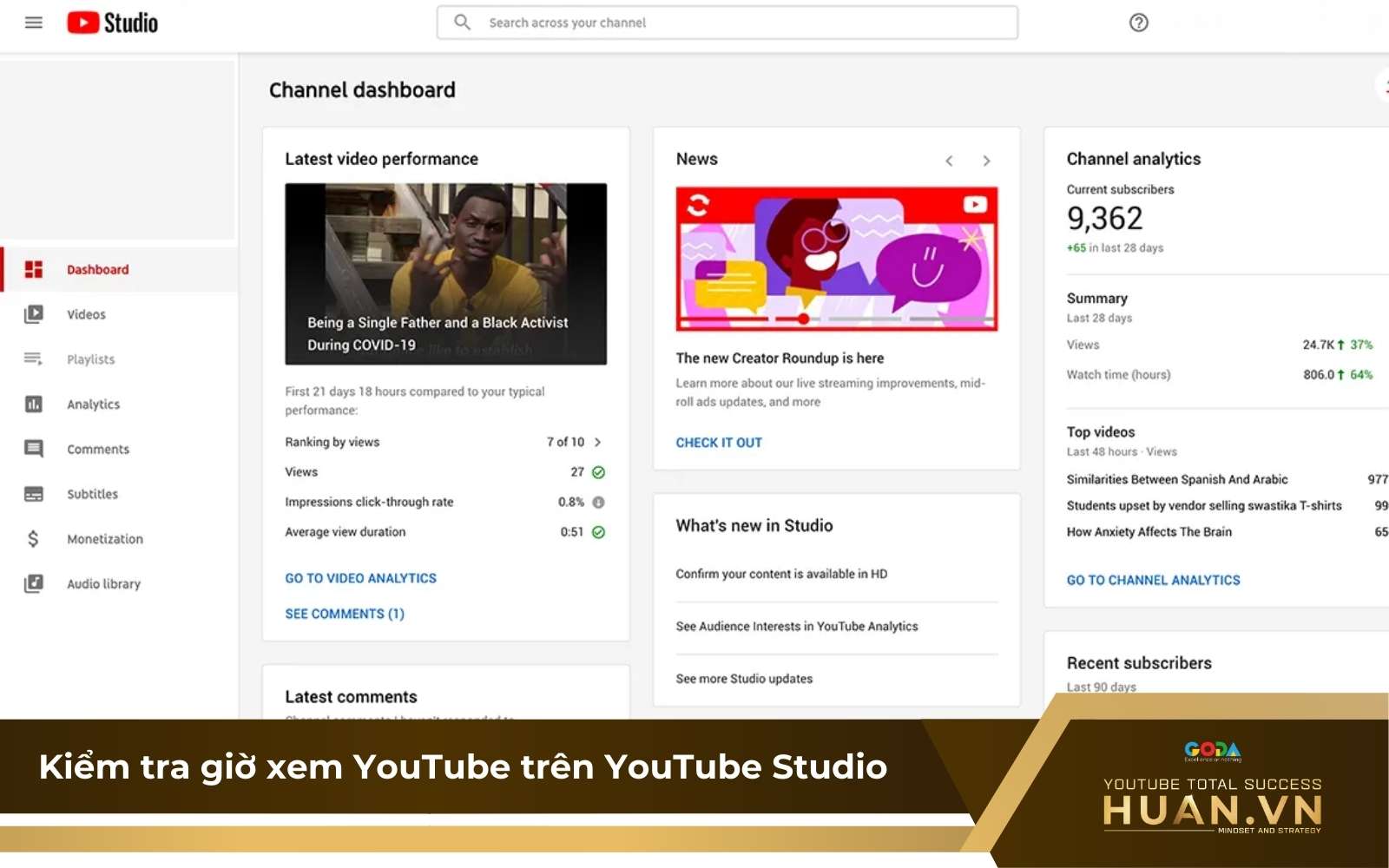The width and height of the screenshot is (1389, 868).
Task: Open How Anxiety Affects The Brain video
Action: [1149, 532]
